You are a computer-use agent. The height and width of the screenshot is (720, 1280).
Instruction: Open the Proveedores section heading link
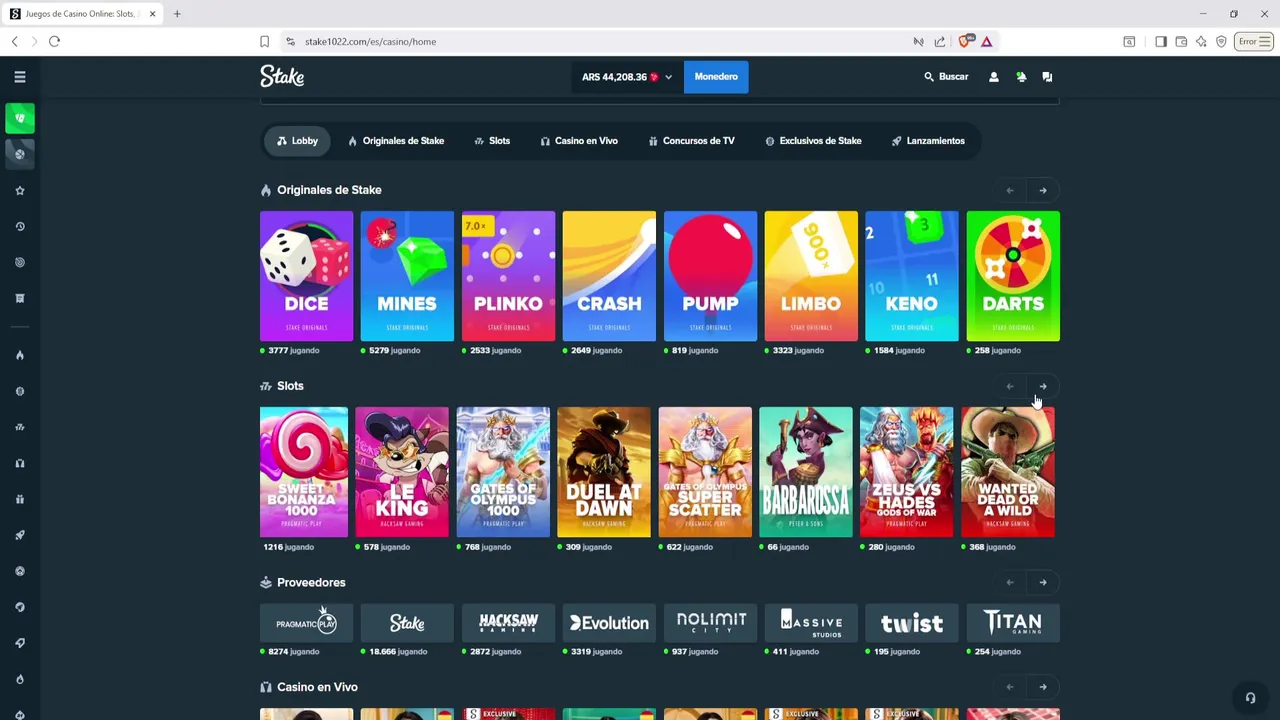303,582
